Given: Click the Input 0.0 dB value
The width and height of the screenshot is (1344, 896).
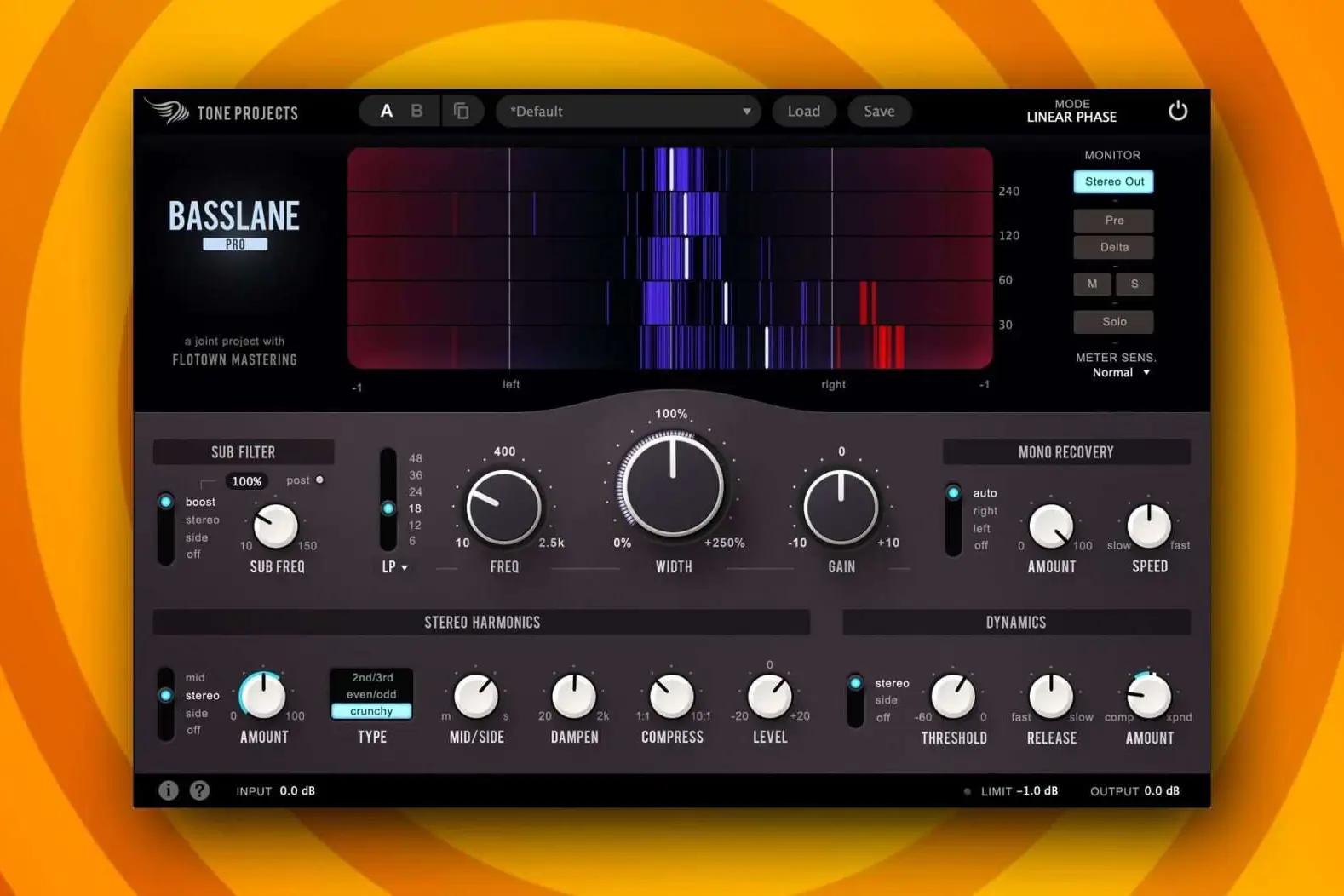Looking at the screenshot, I should click(297, 791).
